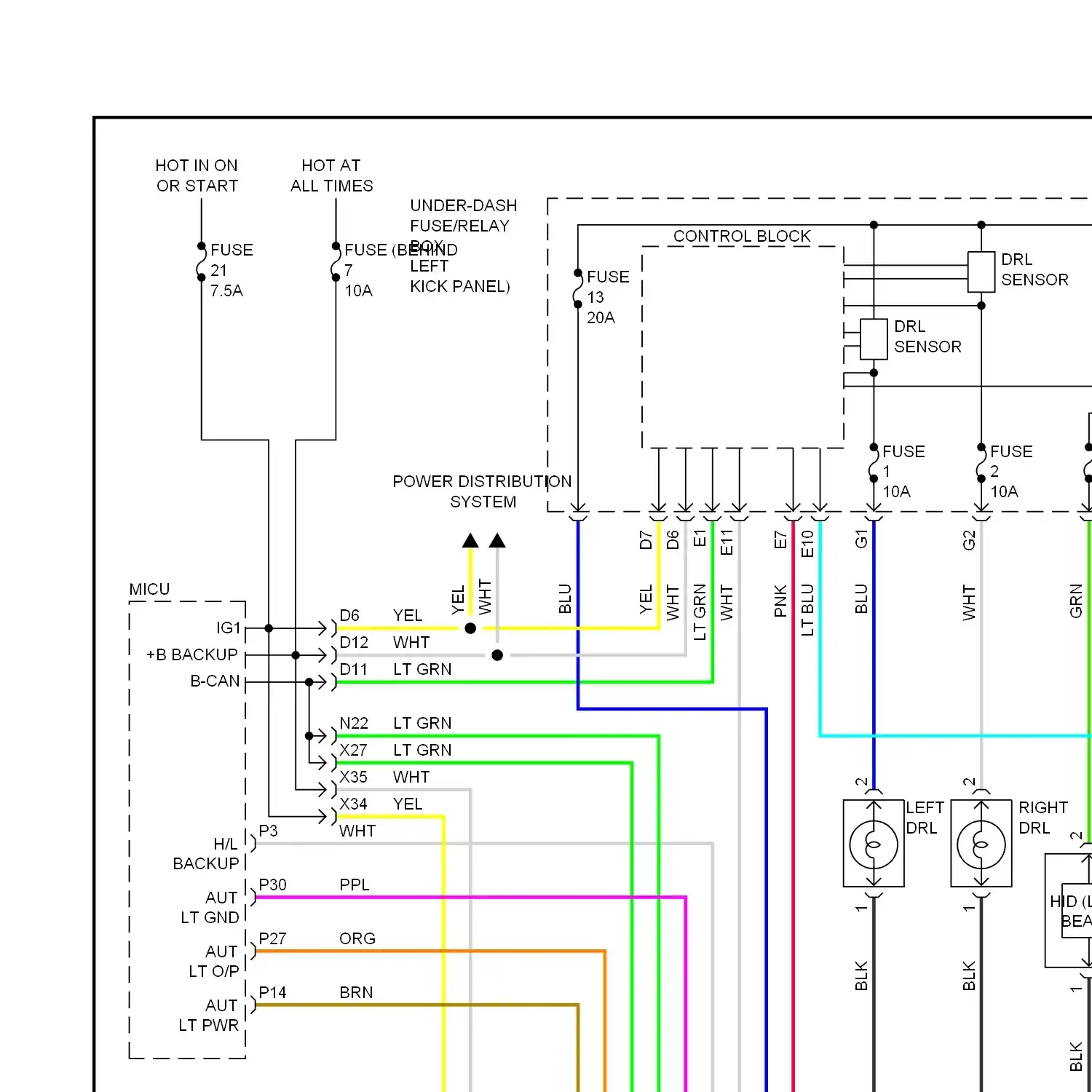The height and width of the screenshot is (1092, 1092).
Task: Select the HOT AT ALL TIMES label
Action: click(332, 175)
